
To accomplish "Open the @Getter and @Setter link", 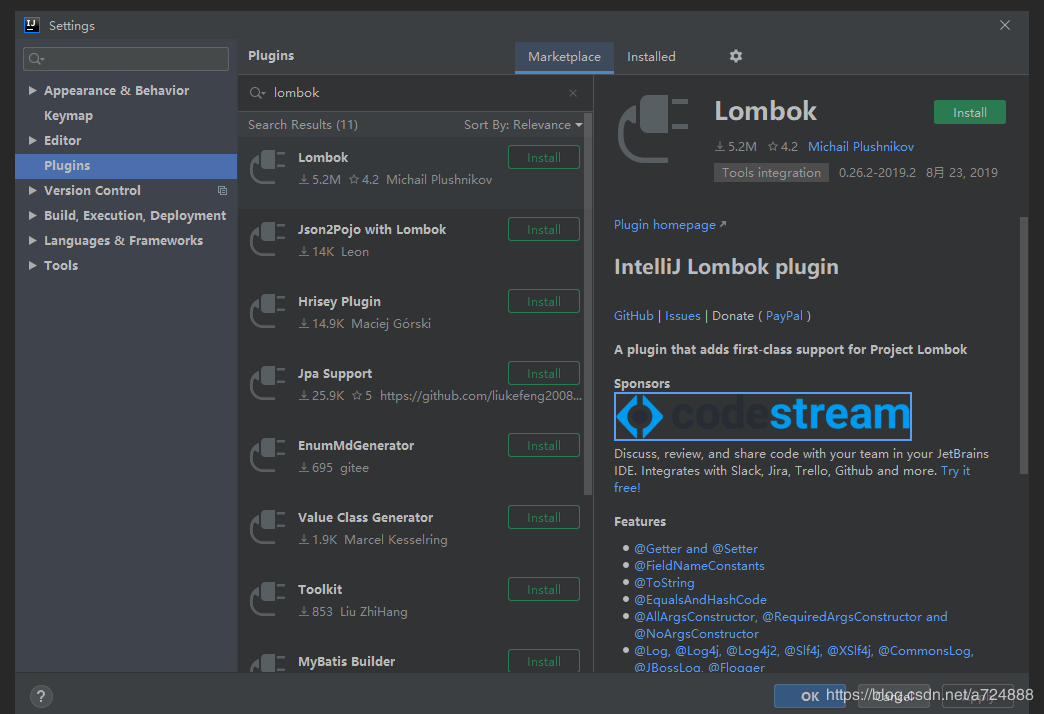I will coord(696,549).
